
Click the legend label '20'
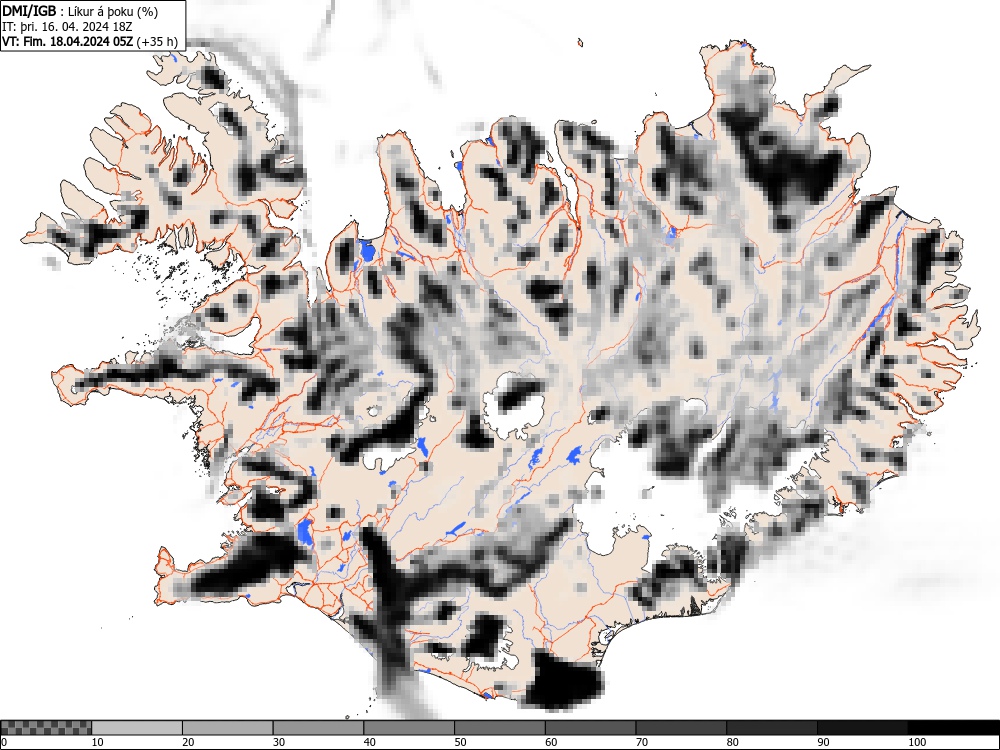pos(188,742)
